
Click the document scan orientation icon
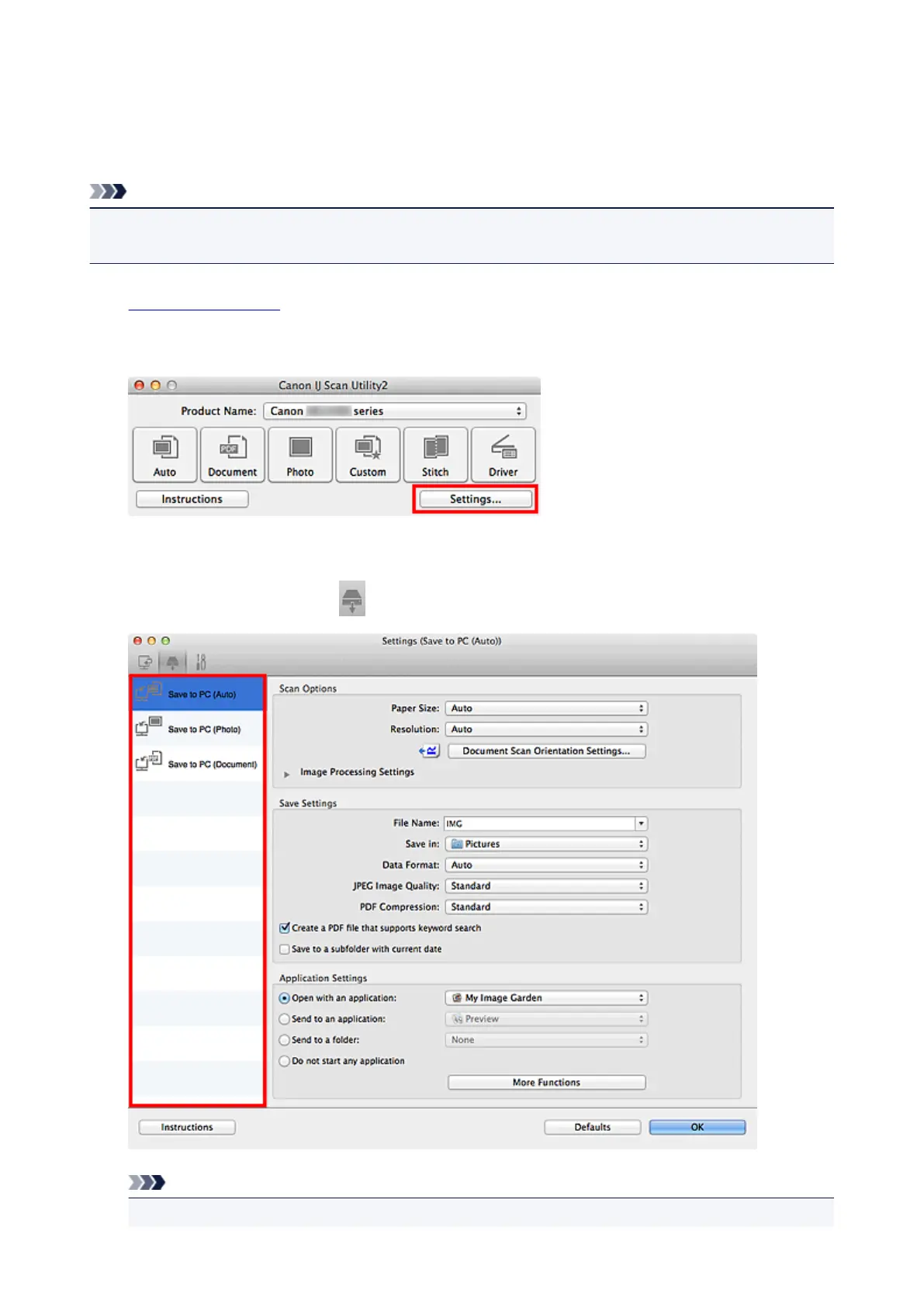click(x=429, y=751)
